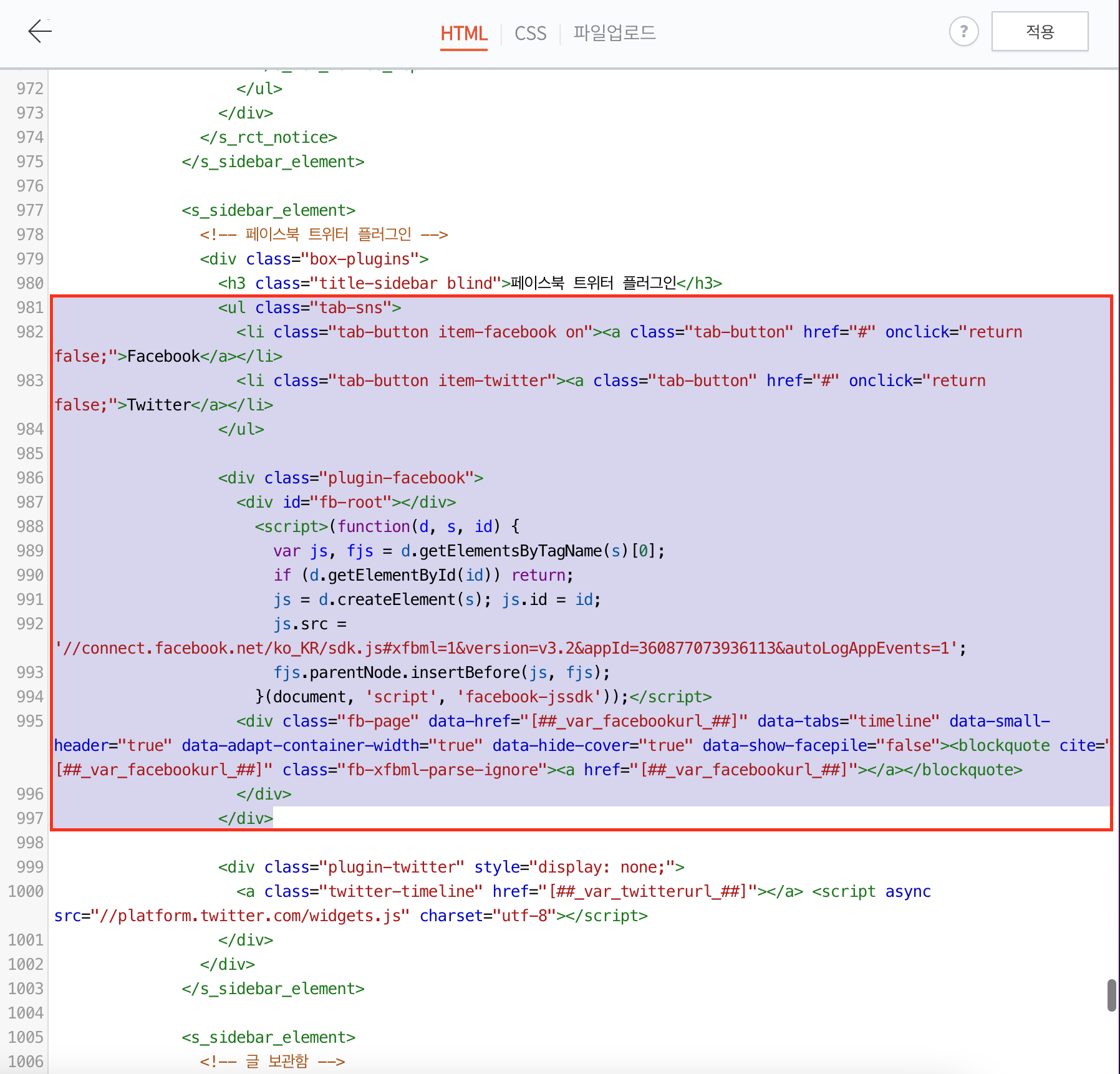
Task: Click 'fb-xfbml-parse-ignore' class text
Action: click(x=442, y=770)
